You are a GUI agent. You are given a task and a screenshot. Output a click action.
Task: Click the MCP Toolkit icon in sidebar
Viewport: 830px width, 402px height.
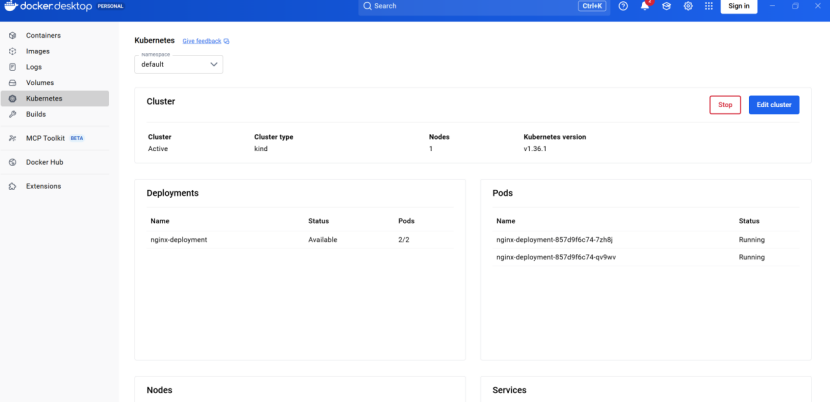click(13, 138)
